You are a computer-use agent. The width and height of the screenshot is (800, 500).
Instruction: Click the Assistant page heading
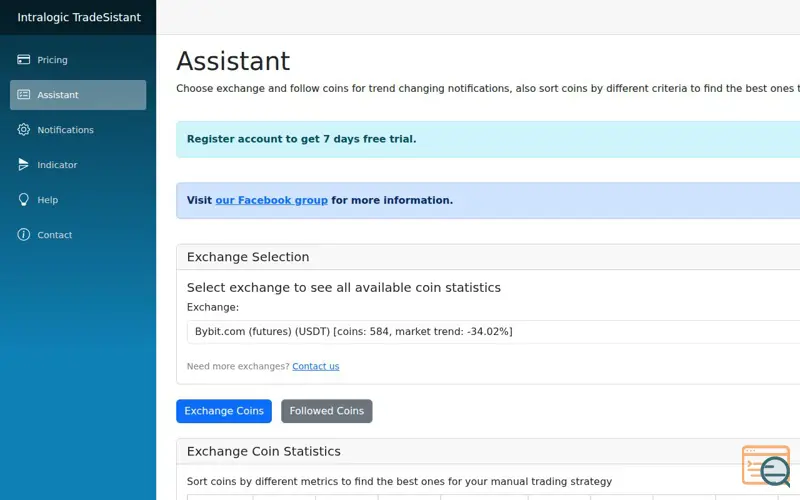pos(233,61)
